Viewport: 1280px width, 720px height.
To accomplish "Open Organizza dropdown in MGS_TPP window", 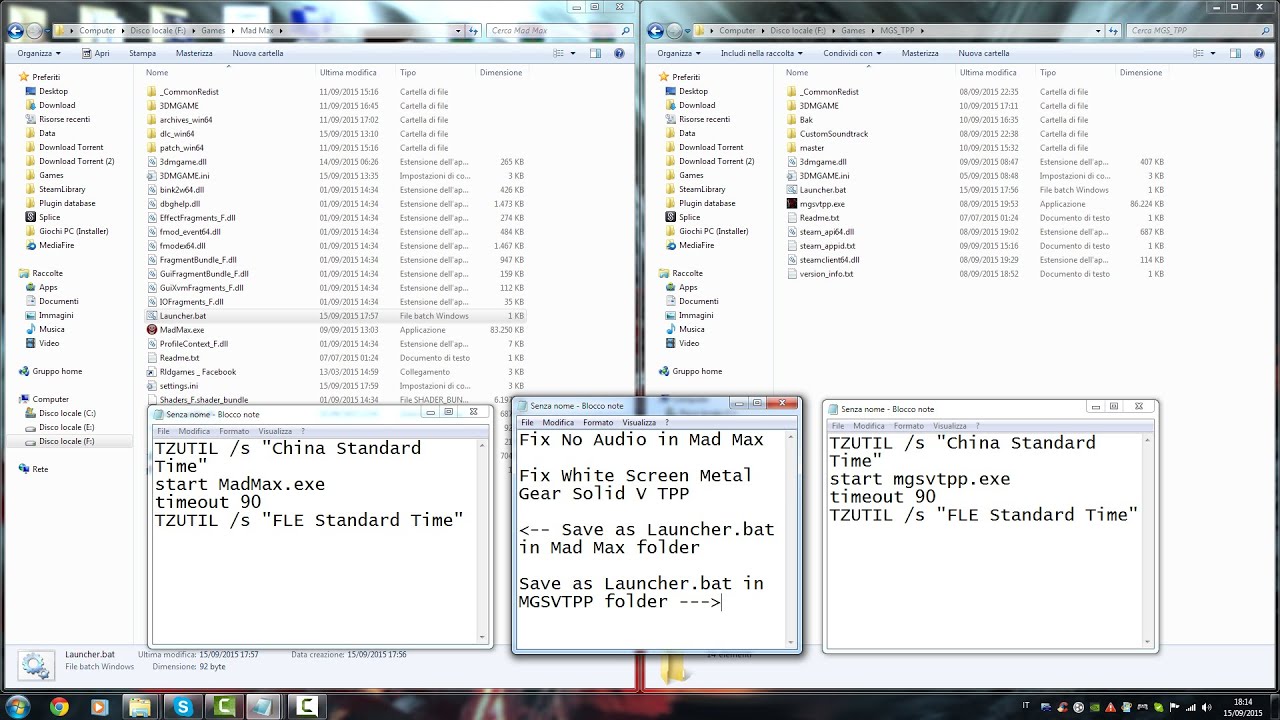I will [x=679, y=53].
